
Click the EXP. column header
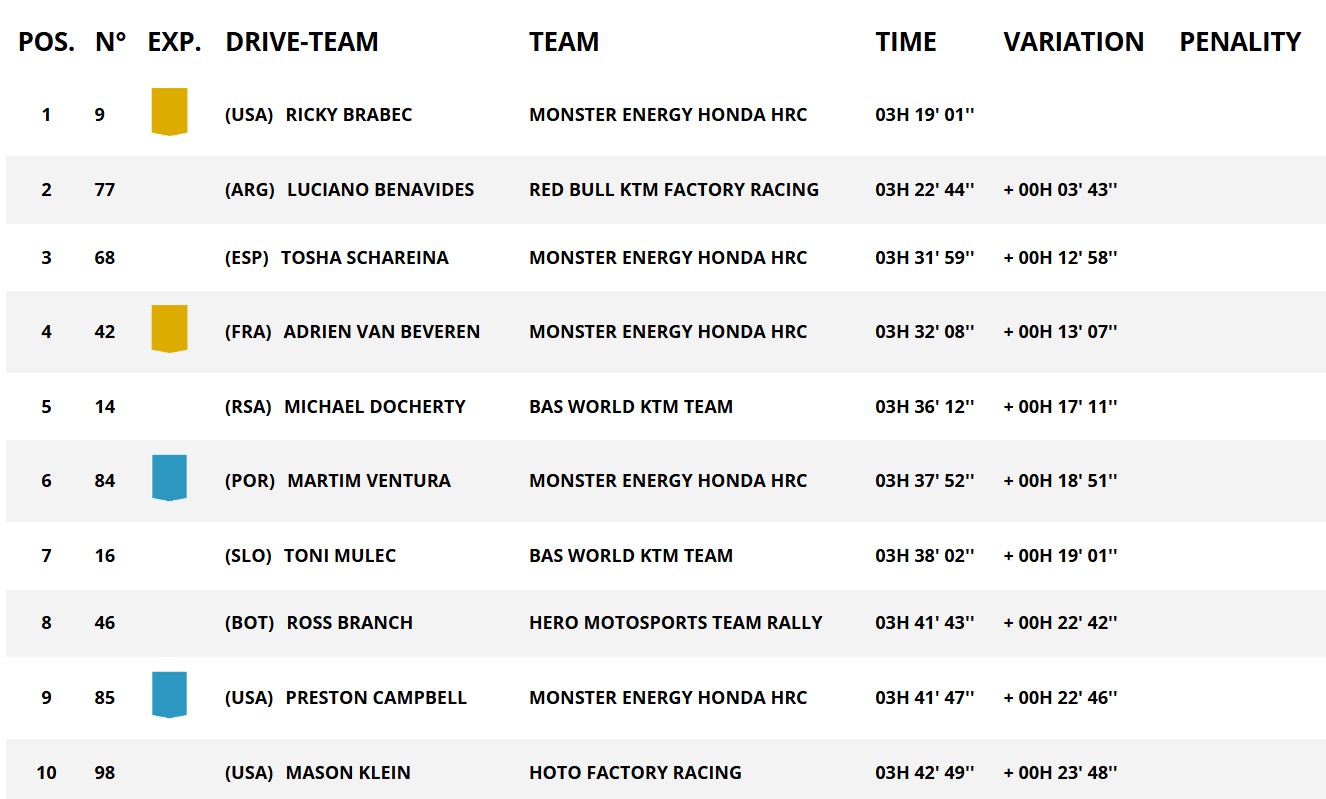(x=174, y=42)
